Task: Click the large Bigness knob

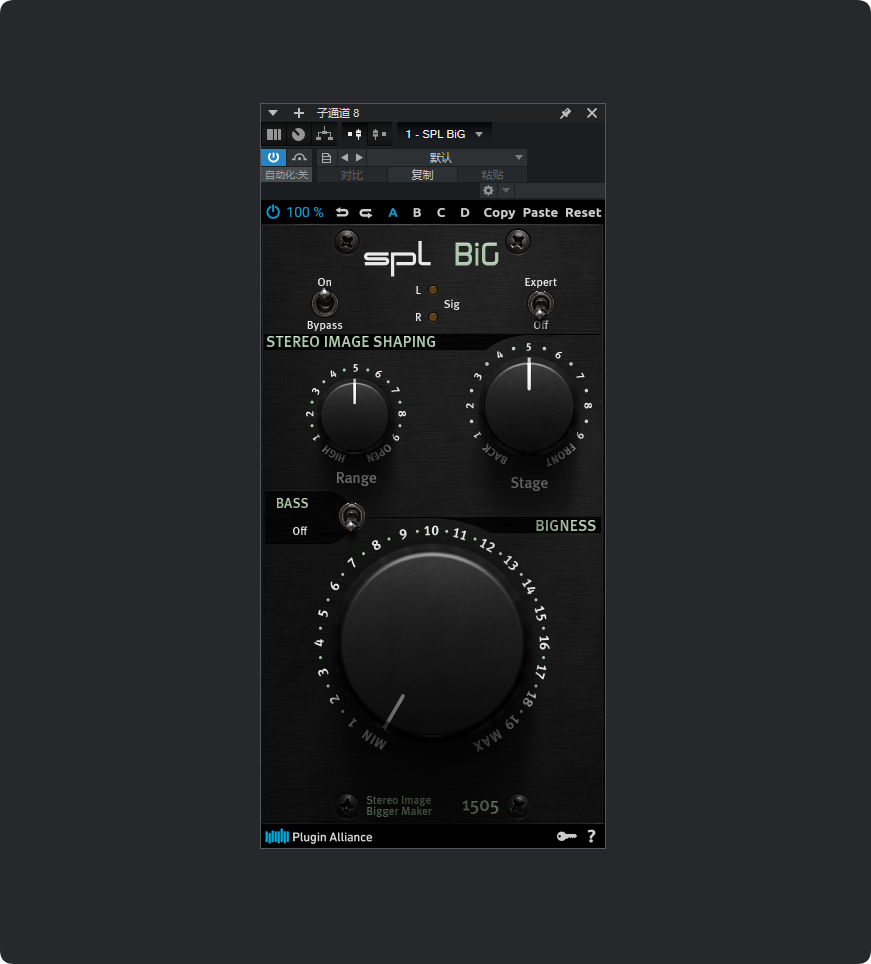Action: [432, 644]
